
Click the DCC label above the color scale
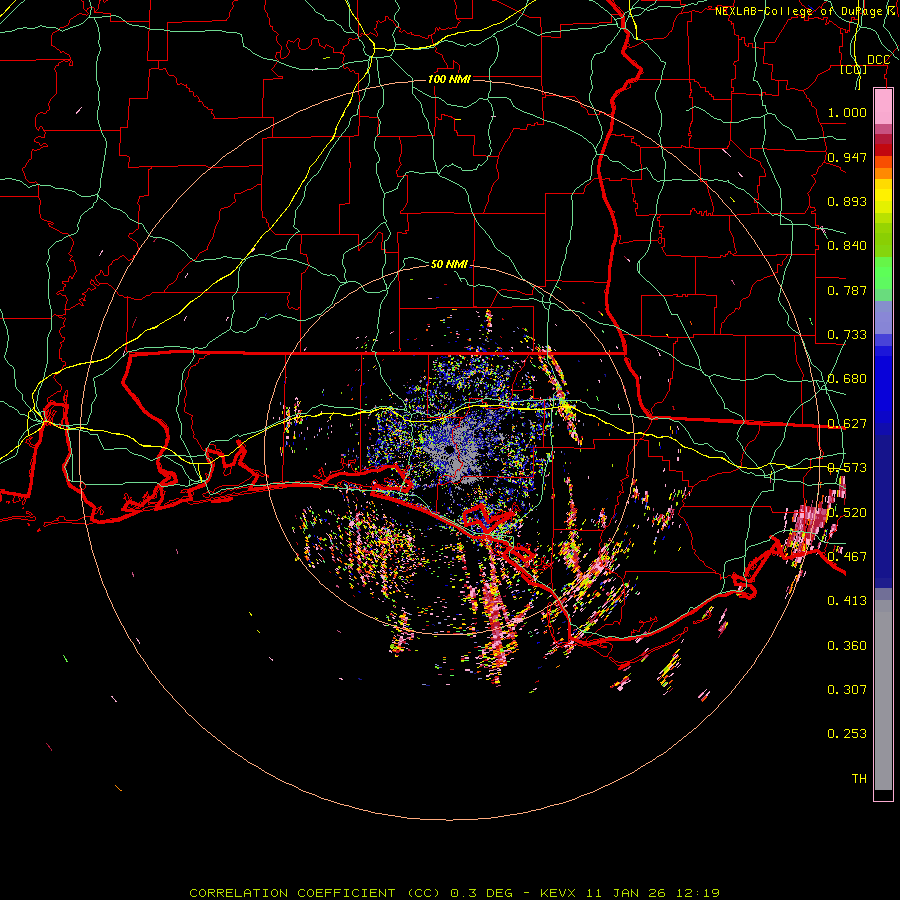pos(878,60)
